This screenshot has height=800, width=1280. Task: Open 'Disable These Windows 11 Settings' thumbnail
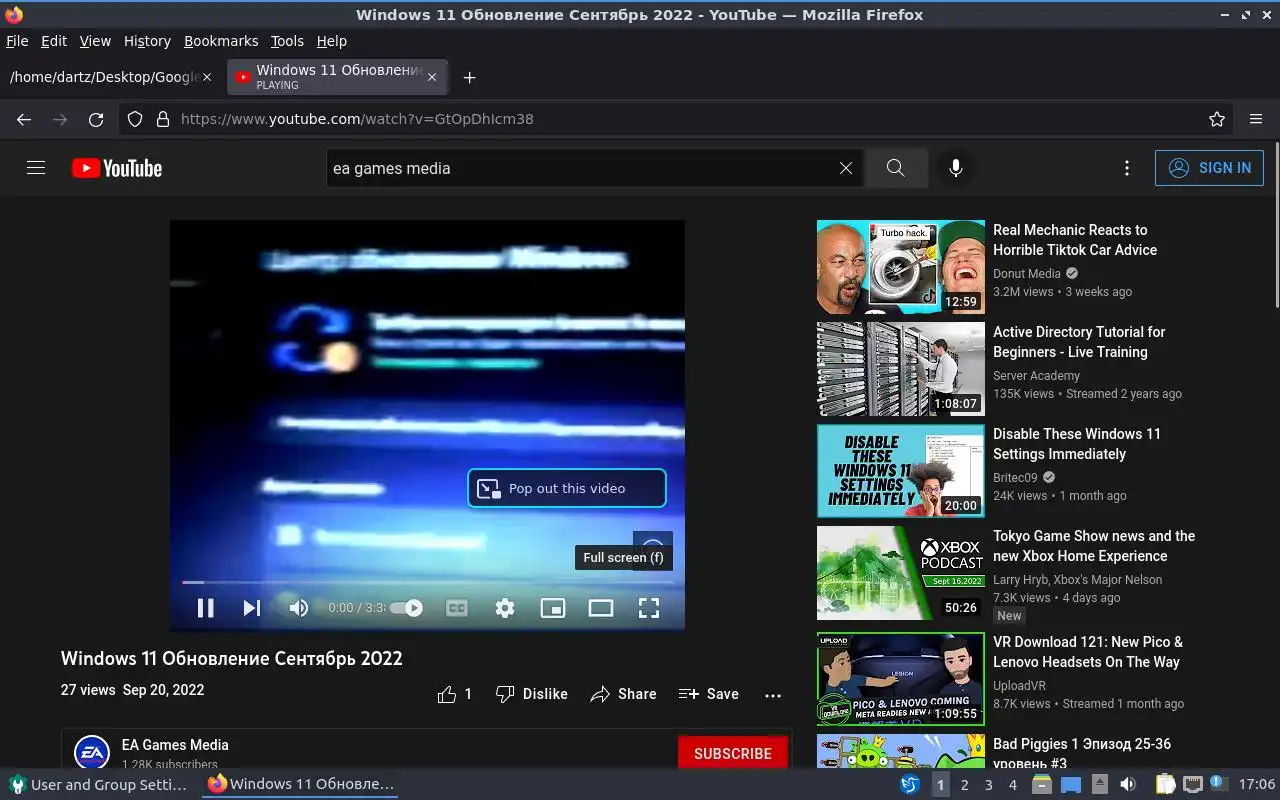[x=901, y=471]
